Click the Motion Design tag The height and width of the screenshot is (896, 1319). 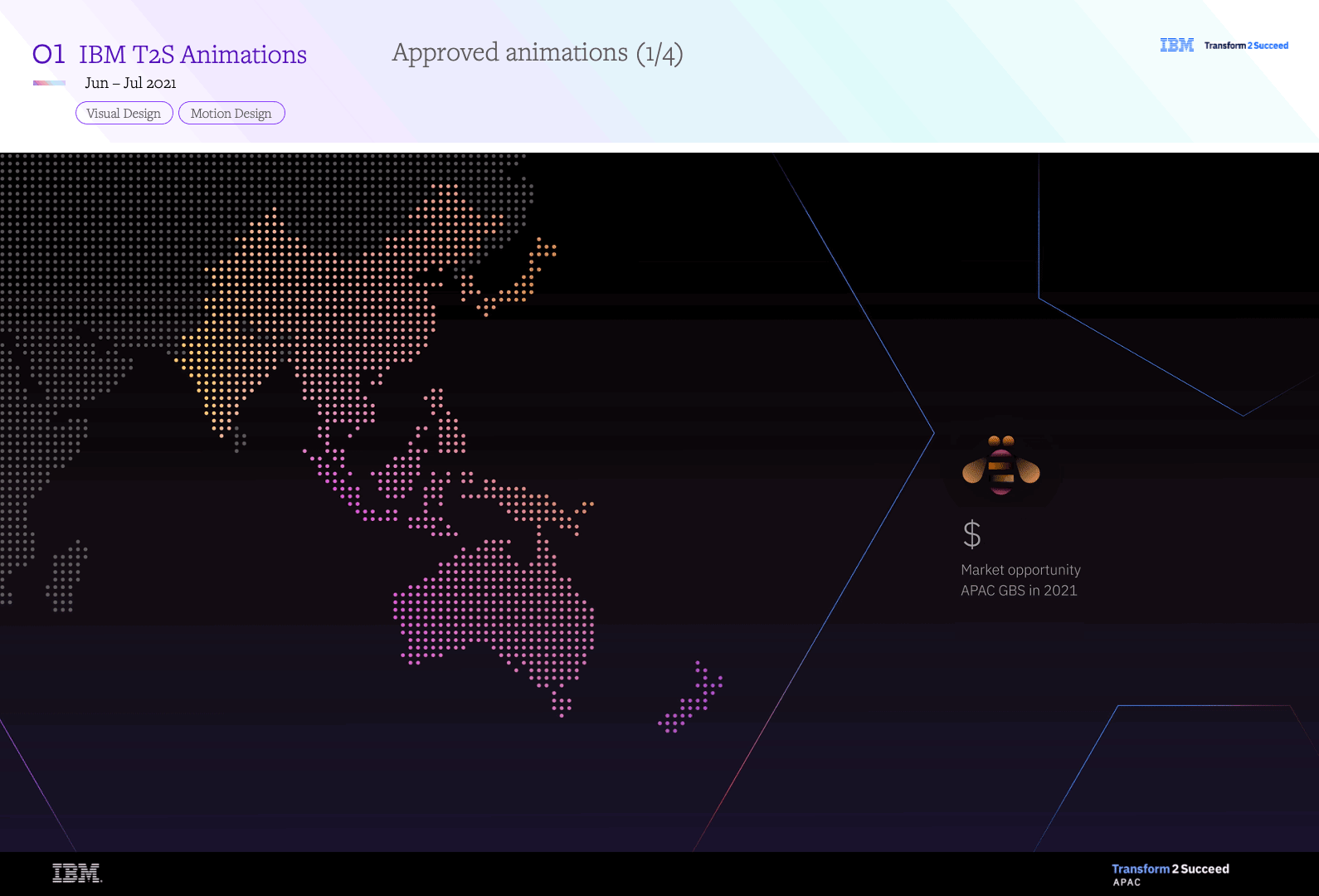click(231, 113)
